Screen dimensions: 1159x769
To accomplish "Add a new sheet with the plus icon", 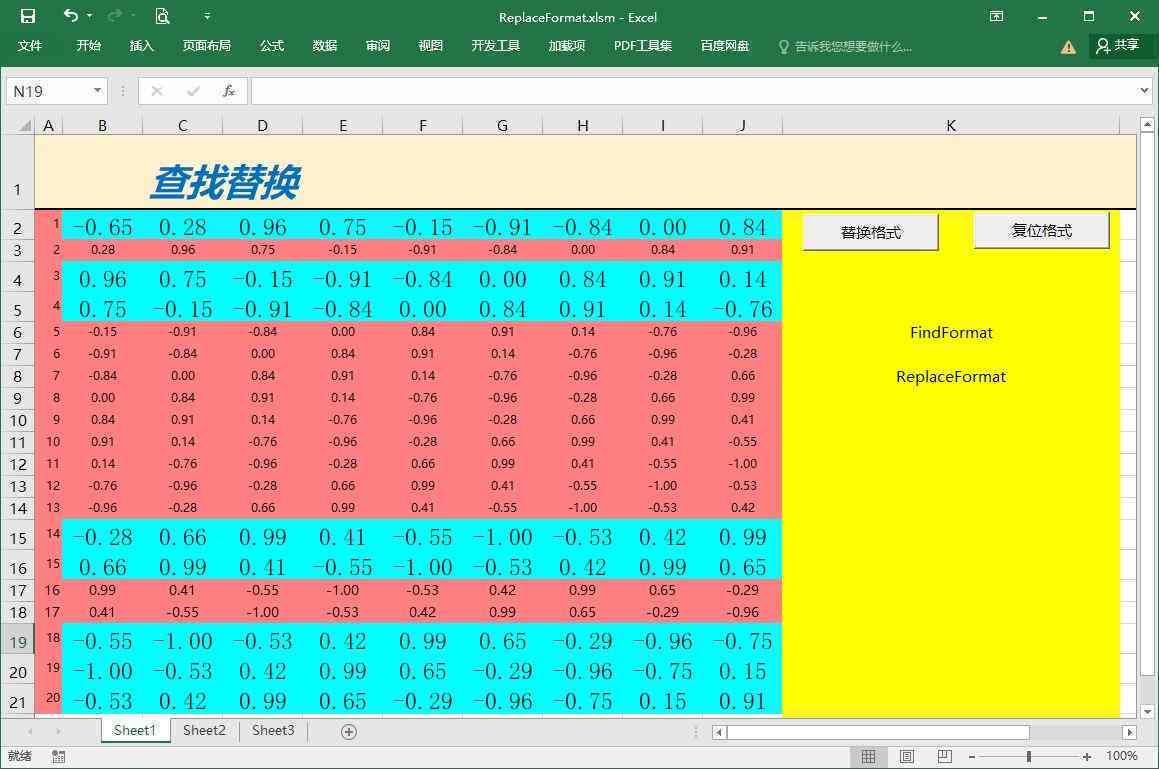I will 349,731.
